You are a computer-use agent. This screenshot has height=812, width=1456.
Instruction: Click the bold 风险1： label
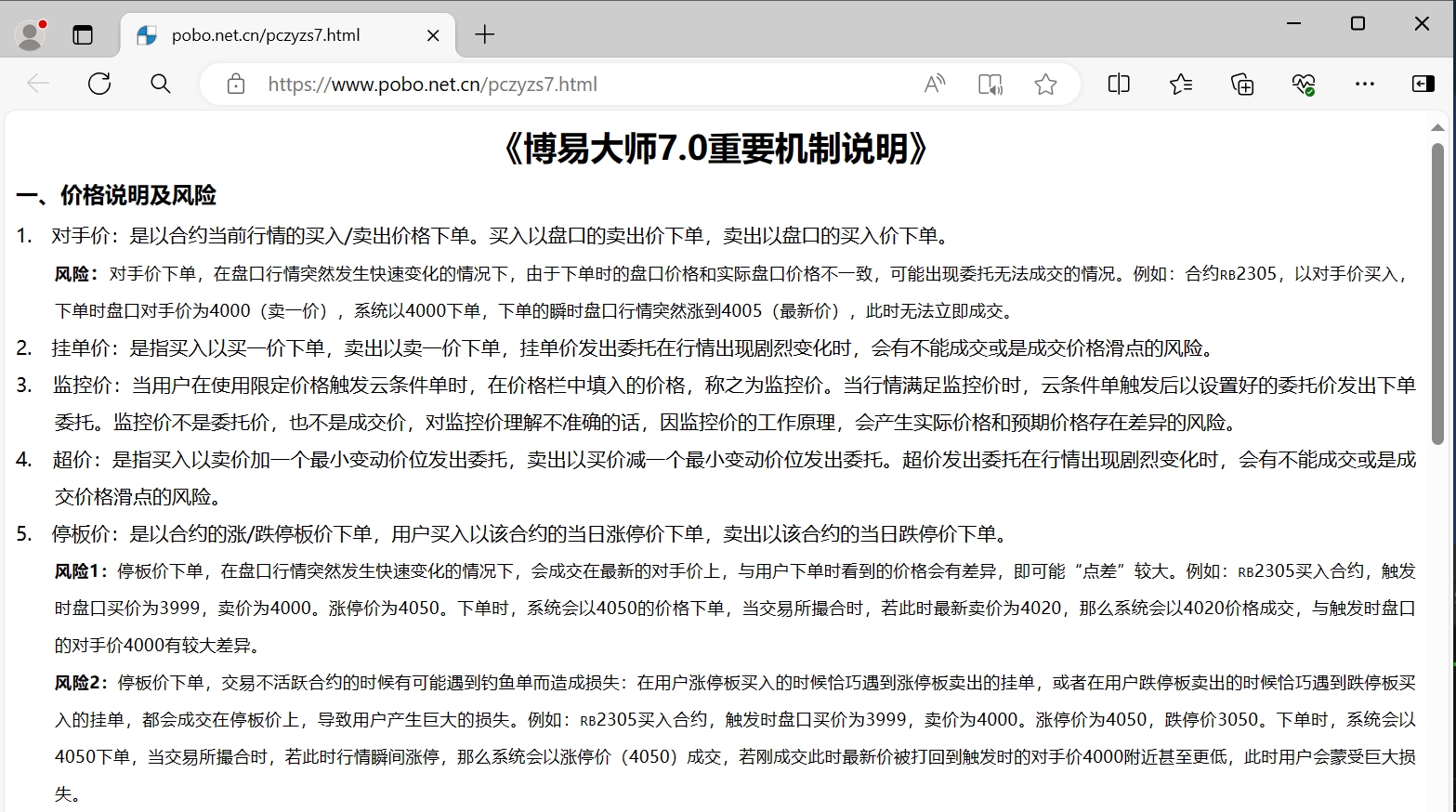(82, 571)
